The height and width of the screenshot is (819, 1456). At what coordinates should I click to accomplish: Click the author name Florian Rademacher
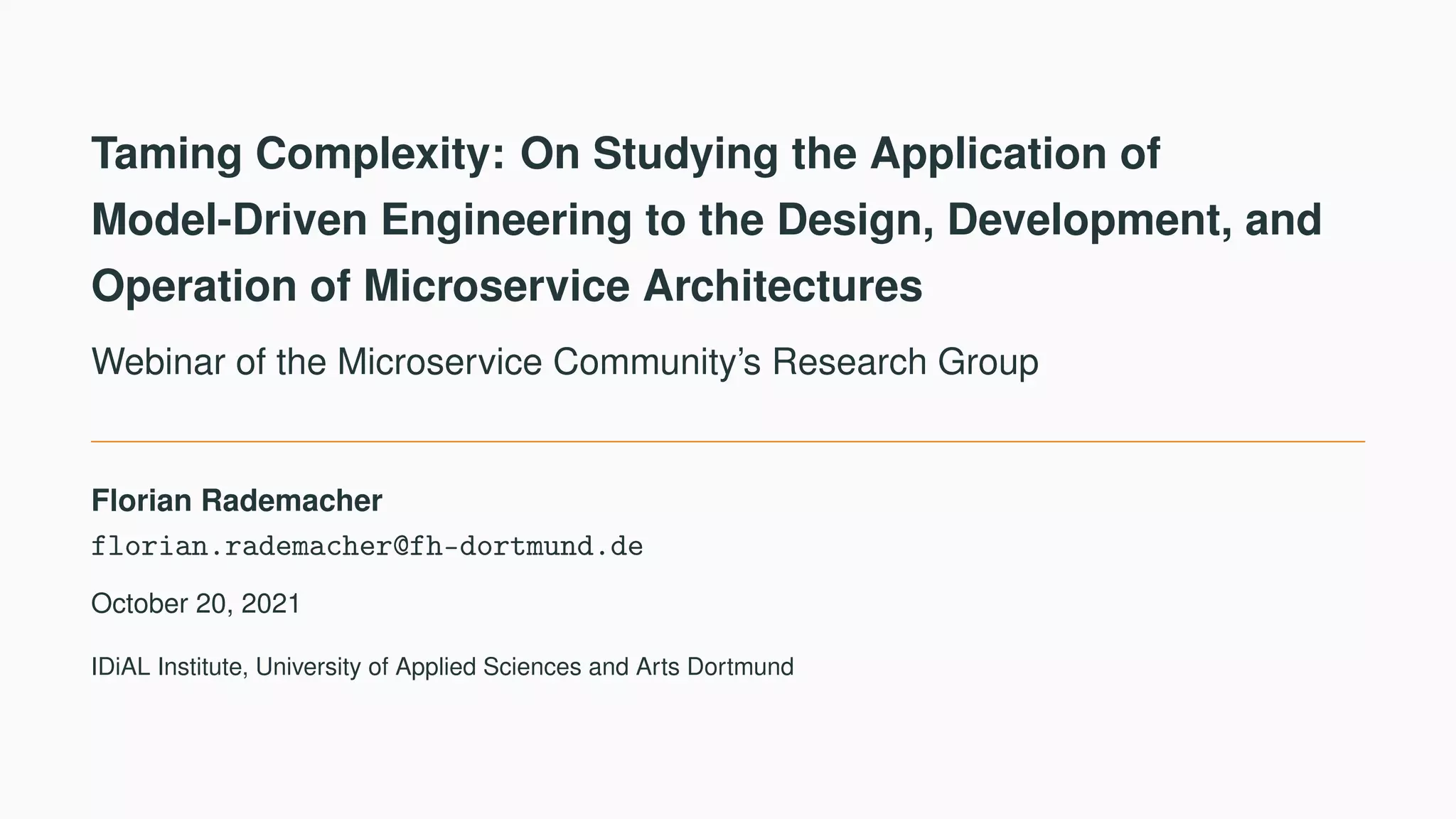coord(236,501)
